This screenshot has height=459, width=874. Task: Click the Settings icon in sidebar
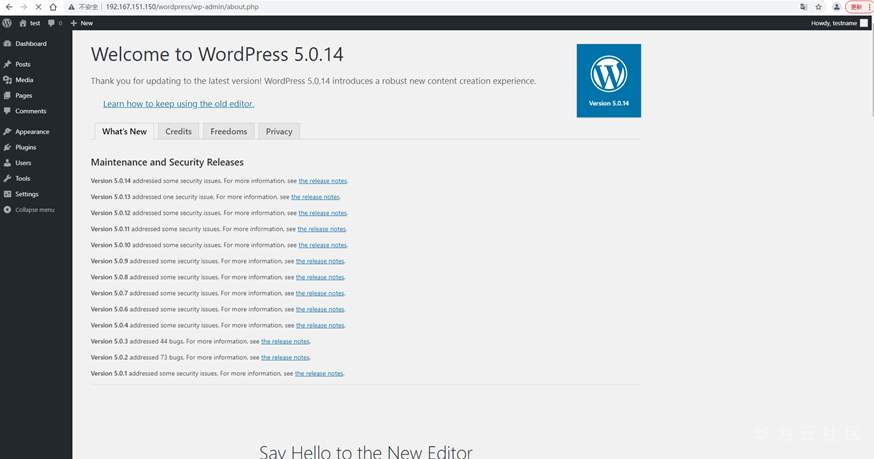[x=7, y=194]
